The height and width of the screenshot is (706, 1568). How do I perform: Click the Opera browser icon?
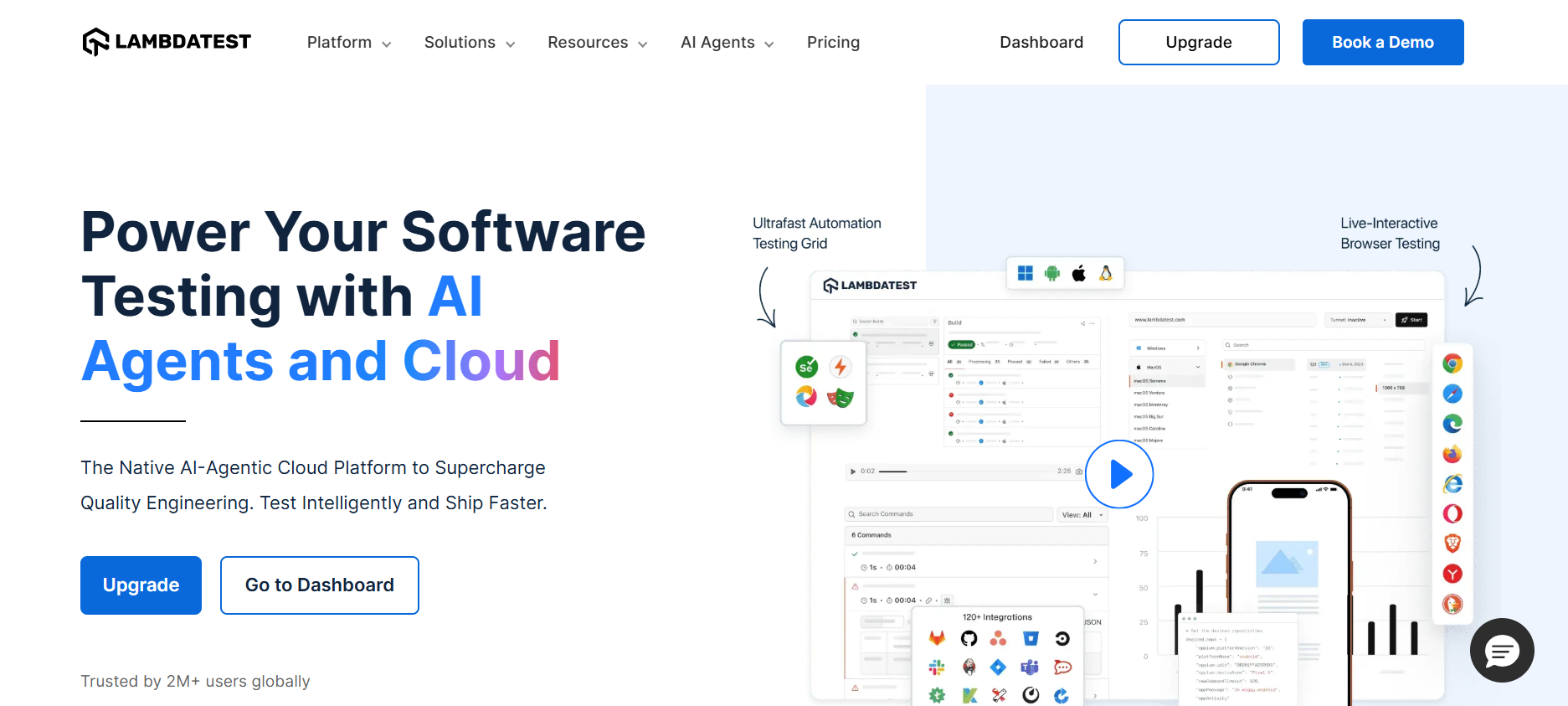[1452, 513]
